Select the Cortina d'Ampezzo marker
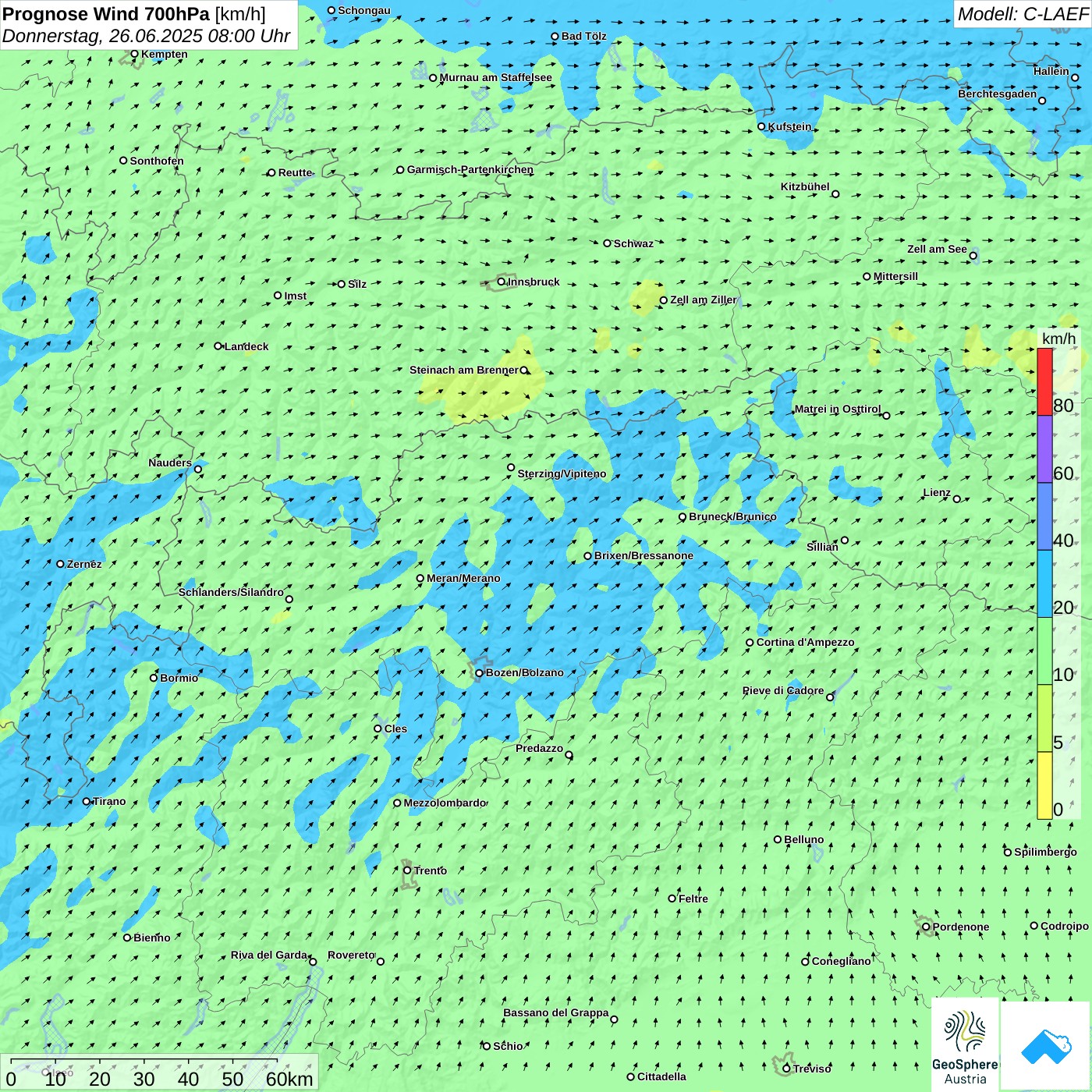Screen dimensions: 1092x1092 pos(750,643)
